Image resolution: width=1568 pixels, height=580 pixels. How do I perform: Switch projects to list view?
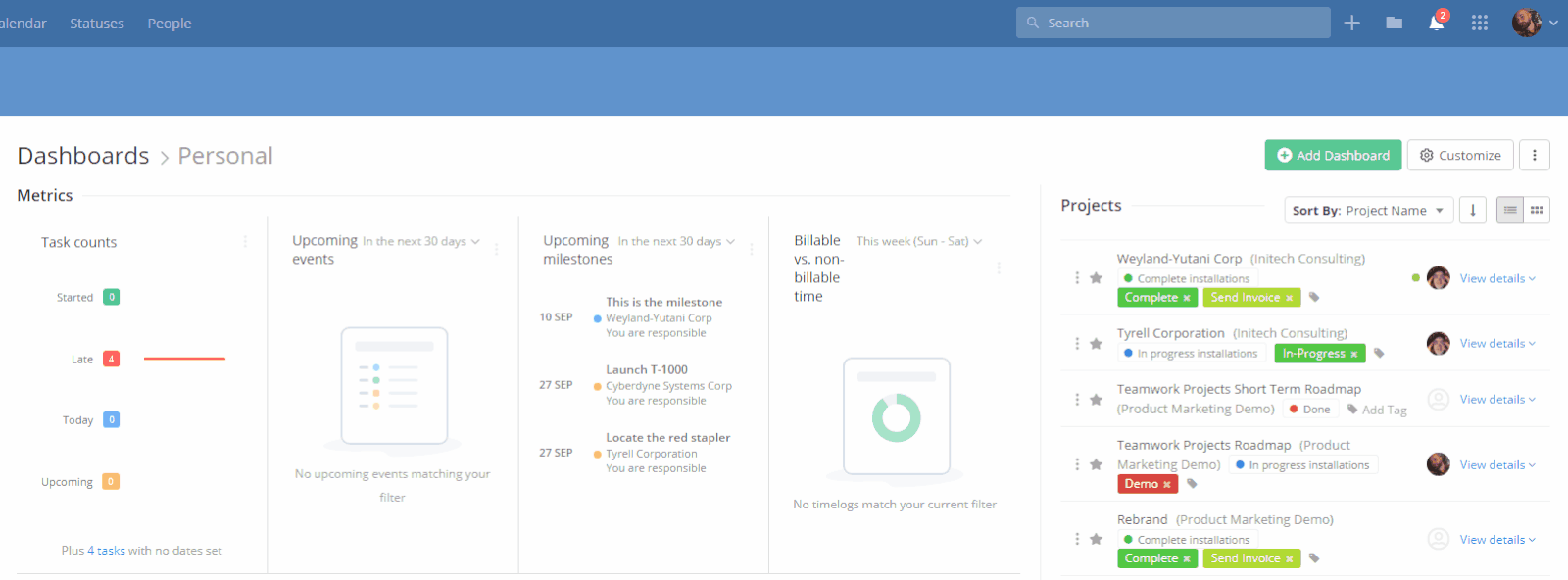(x=1510, y=210)
